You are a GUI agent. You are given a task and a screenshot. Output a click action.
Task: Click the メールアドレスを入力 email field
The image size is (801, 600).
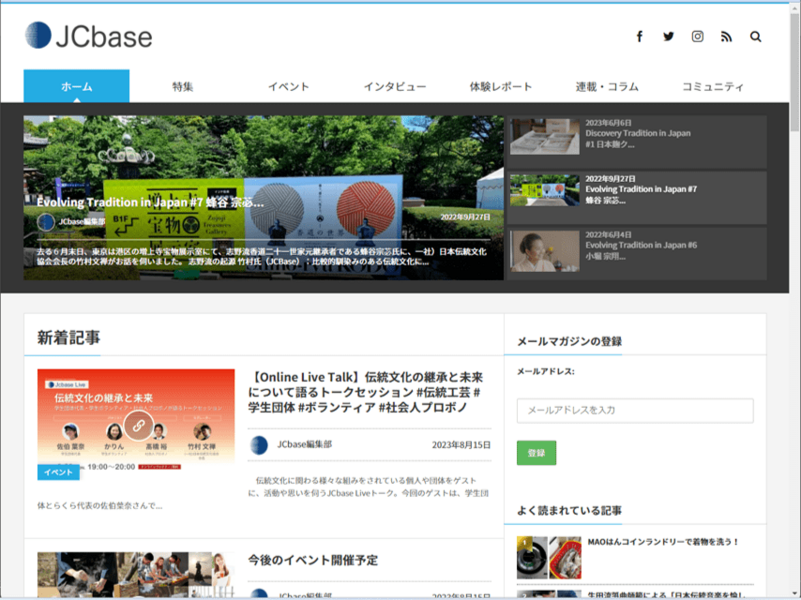635,410
